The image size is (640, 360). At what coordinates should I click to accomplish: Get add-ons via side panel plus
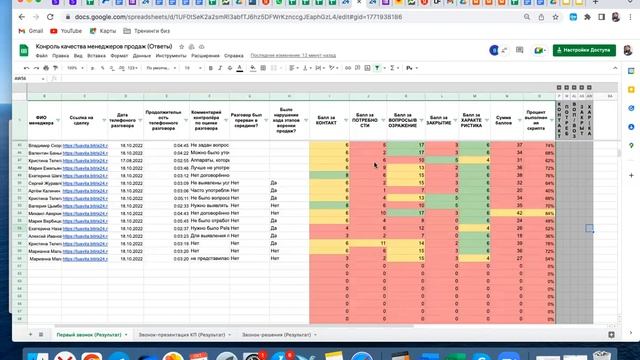click(x=631, y=176)
